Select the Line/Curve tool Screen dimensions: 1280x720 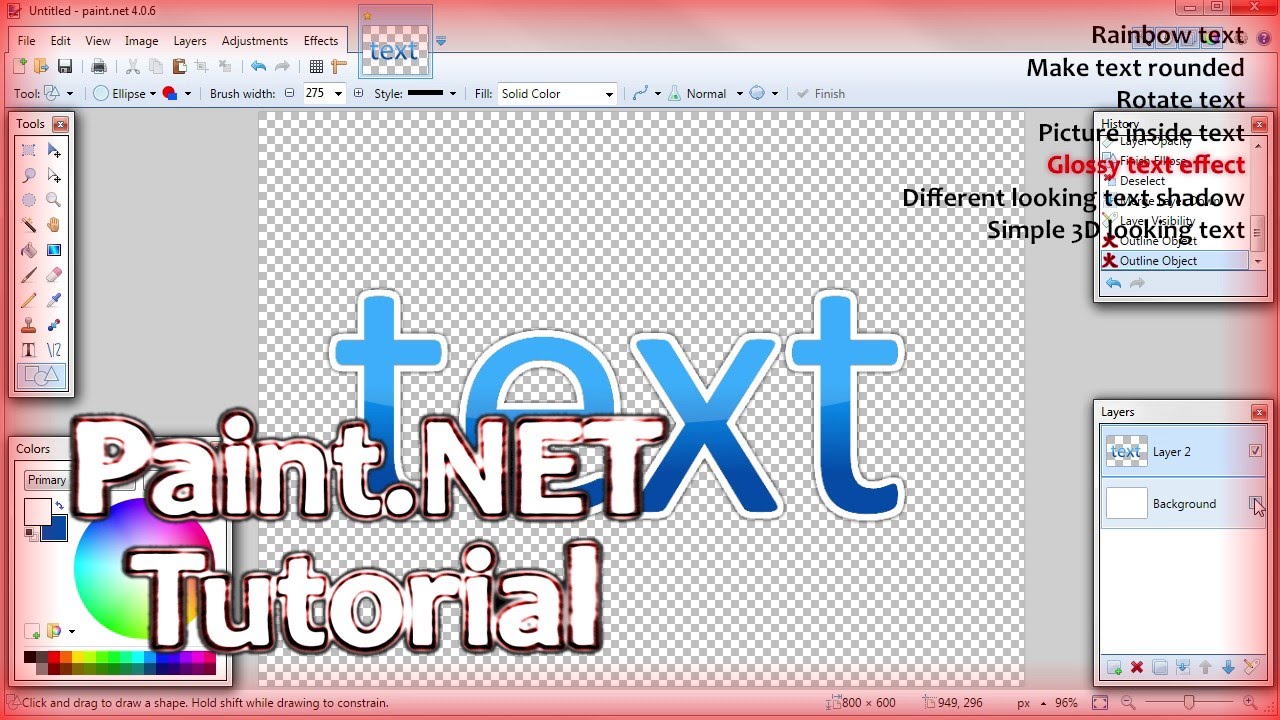pos(54,350)
